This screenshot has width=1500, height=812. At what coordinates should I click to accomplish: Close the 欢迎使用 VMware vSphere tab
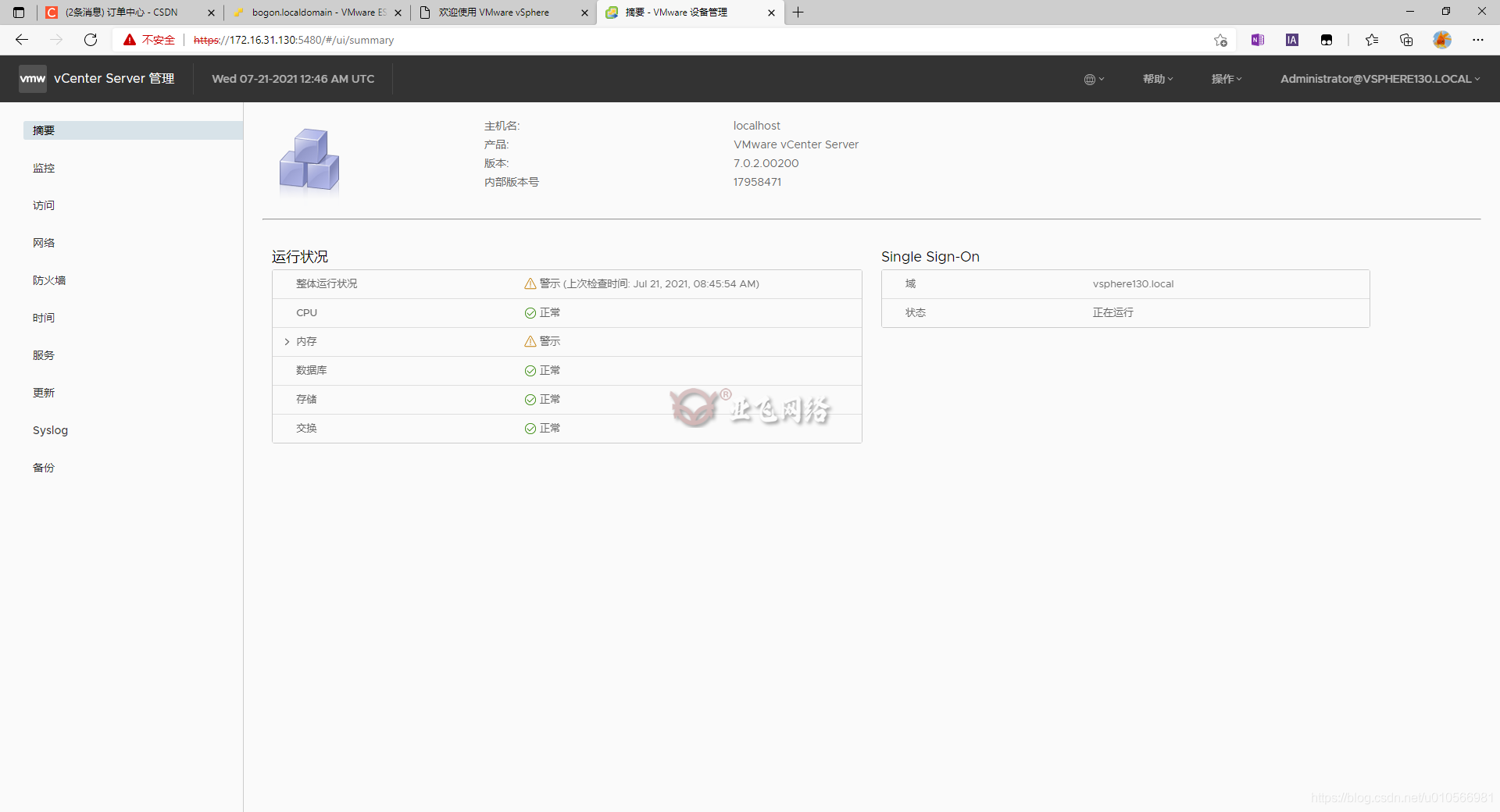(584, 12)
